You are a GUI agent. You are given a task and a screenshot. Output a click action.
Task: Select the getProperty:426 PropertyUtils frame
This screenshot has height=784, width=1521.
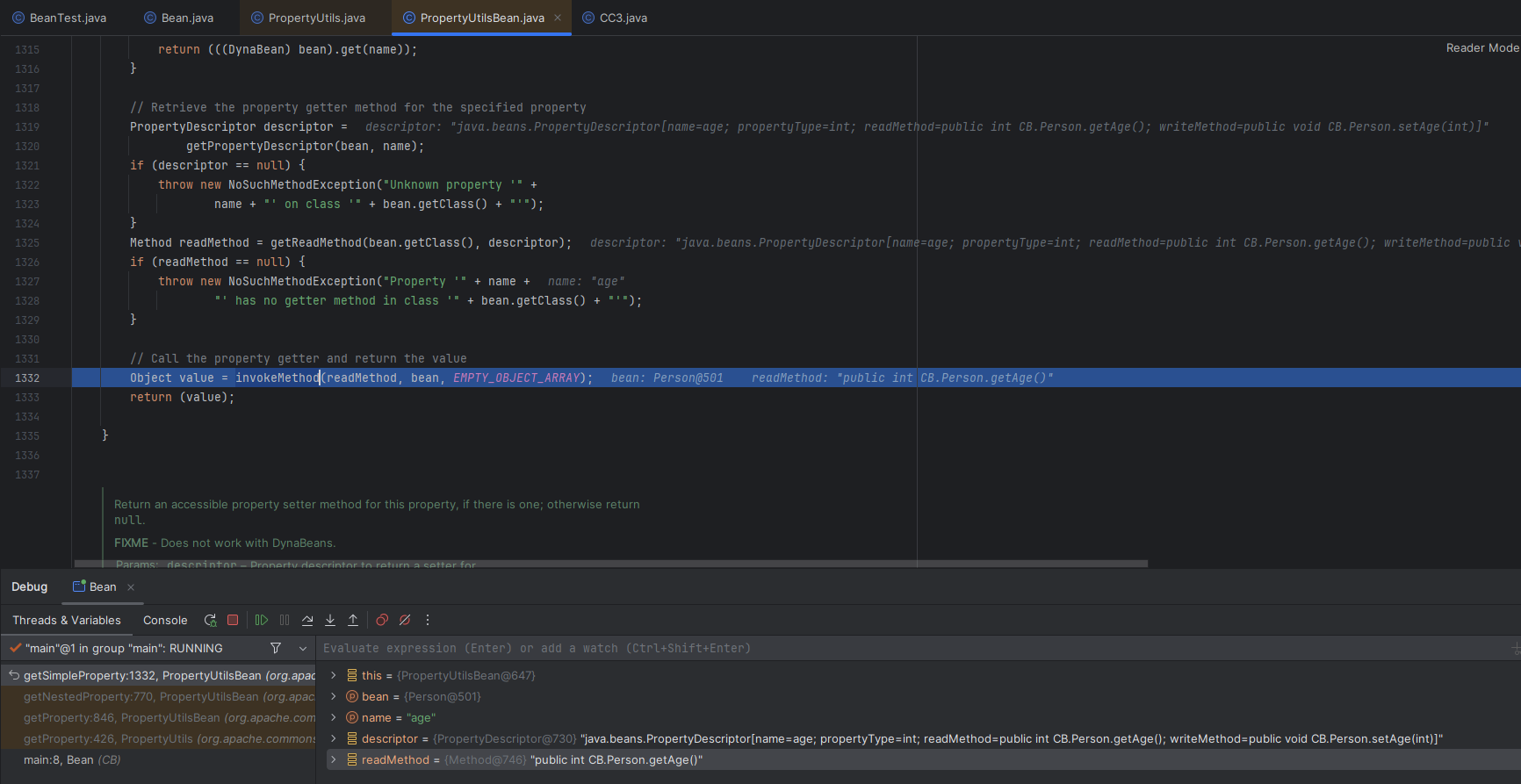[x=158, y=738]
